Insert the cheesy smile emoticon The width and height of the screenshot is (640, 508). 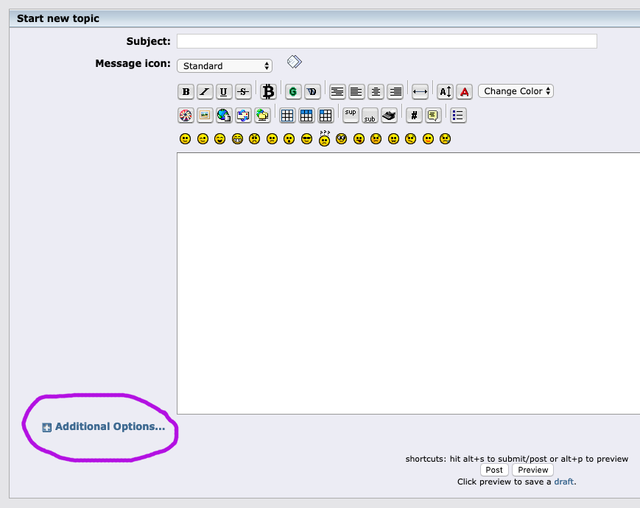click(x=220, y=139)
